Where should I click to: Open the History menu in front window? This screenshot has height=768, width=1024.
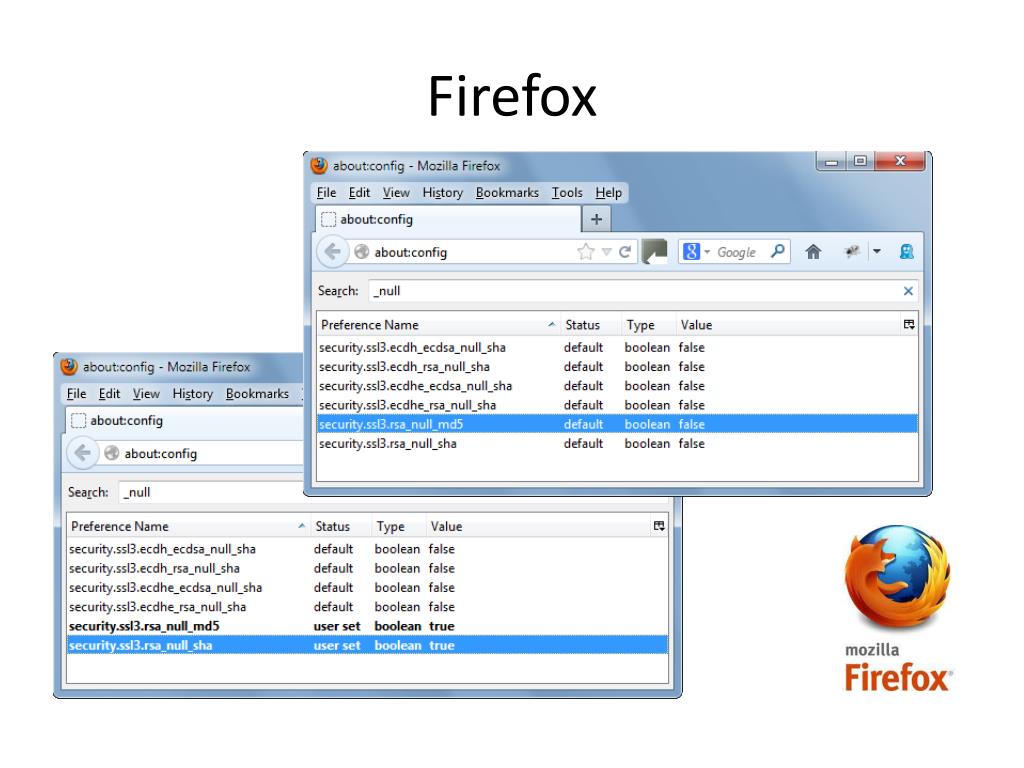click(442, 193)
